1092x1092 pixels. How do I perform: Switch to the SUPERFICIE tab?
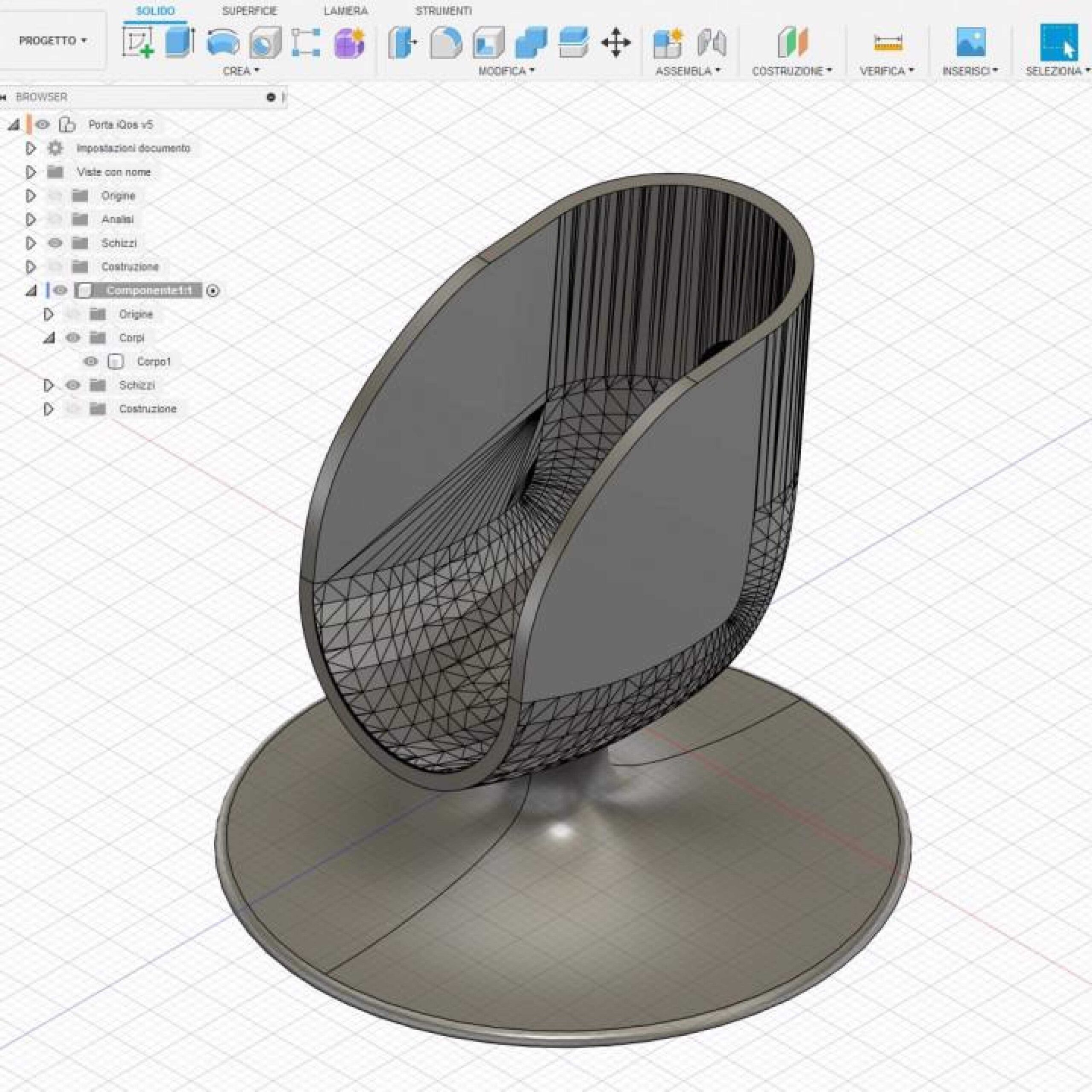[x=249, y=11]
